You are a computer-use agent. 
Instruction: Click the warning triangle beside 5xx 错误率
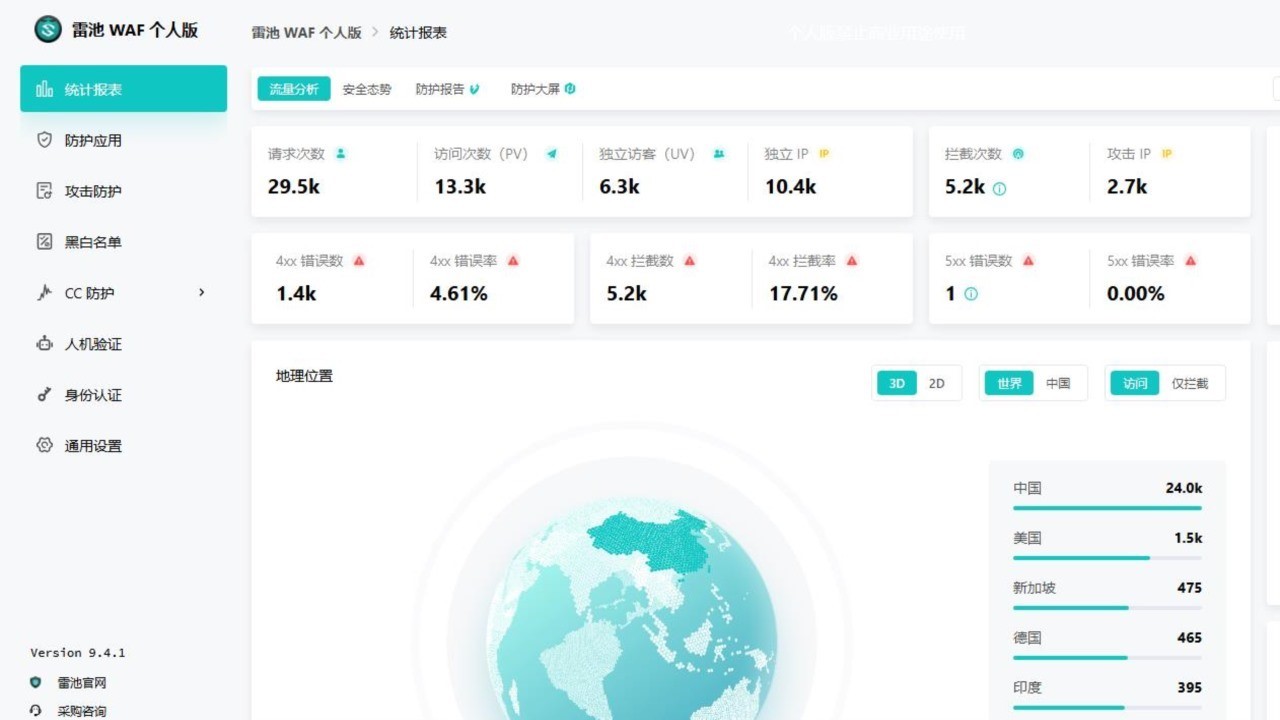coord(1191,261)
